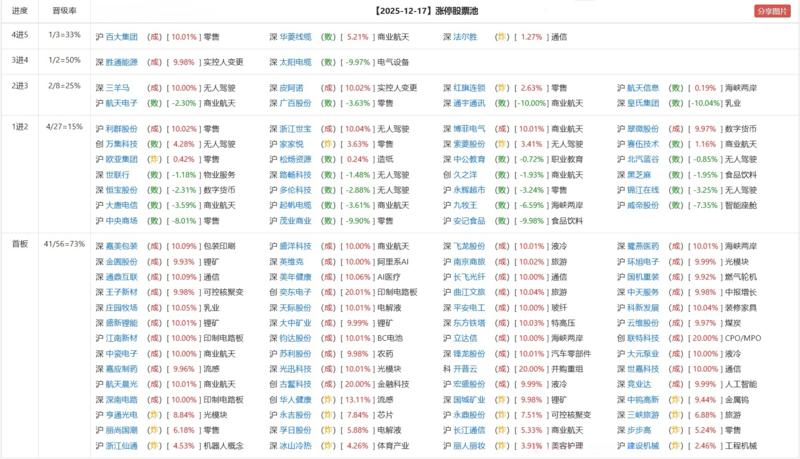The height and width of the screenshot is (459, 800).
Task: Open stock link 苏利股份
Action: click(295, 353)
